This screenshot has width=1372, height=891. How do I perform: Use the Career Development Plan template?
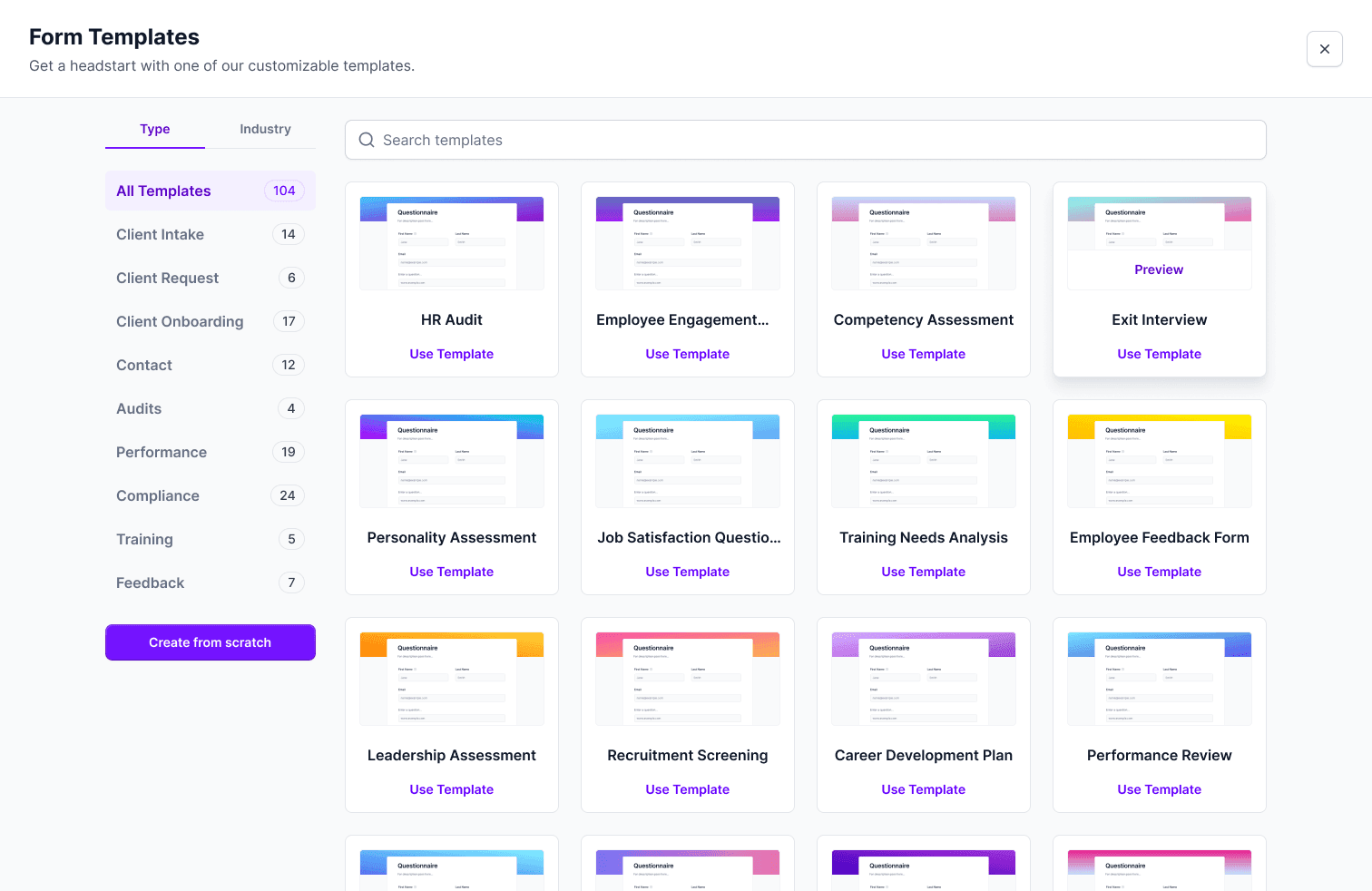click(x=924, y=789)
